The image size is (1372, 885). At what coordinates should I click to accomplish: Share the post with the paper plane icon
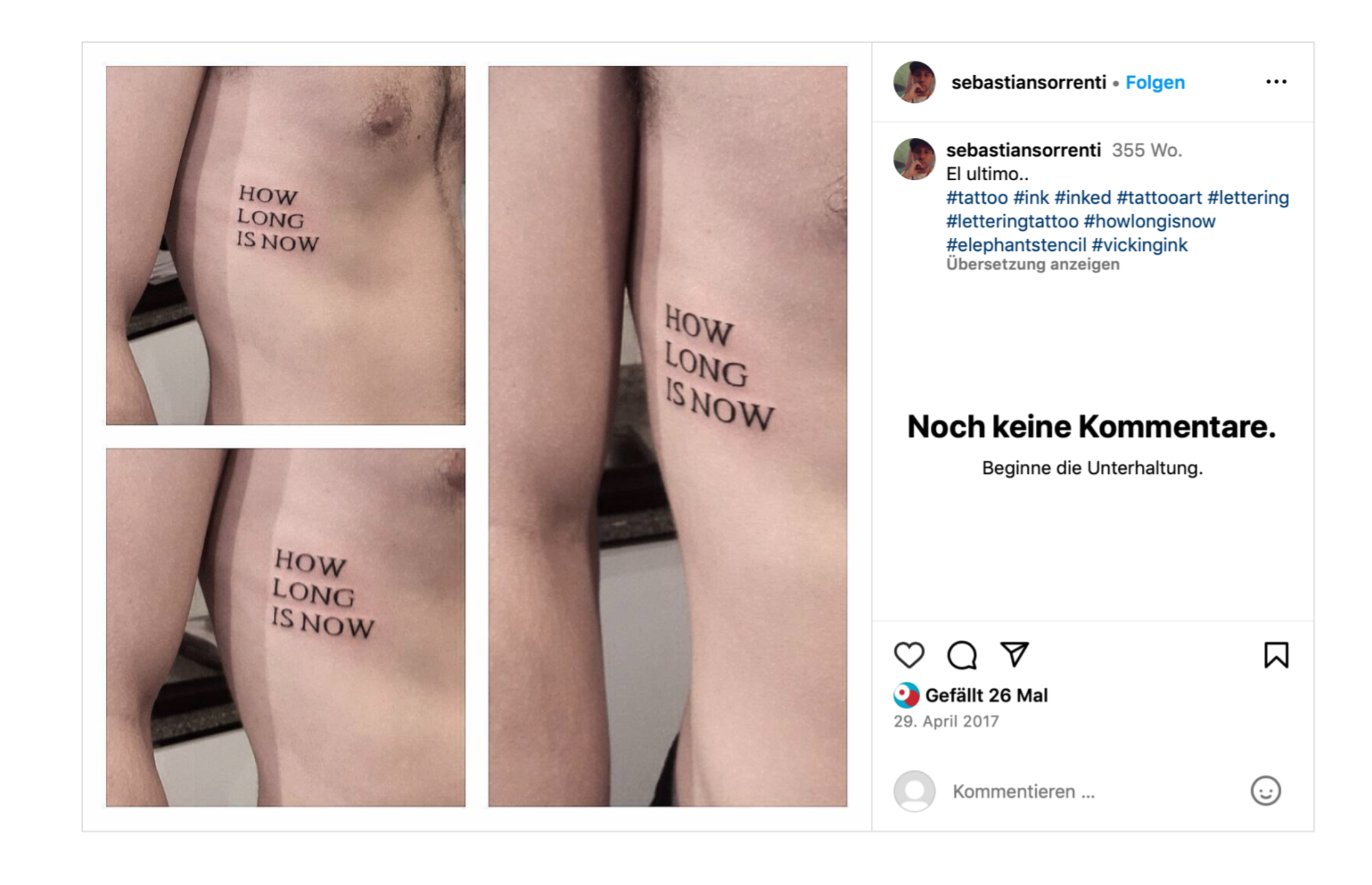pos(1014,654)
